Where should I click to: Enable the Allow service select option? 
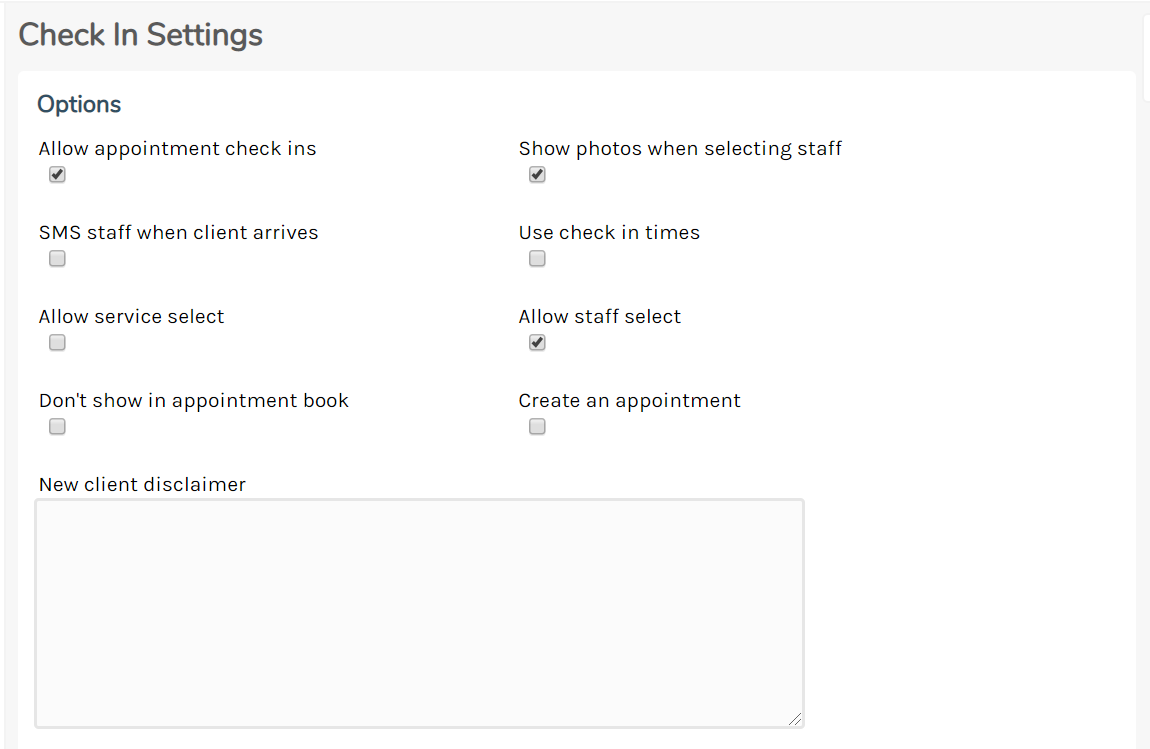(x=57, y=342)
